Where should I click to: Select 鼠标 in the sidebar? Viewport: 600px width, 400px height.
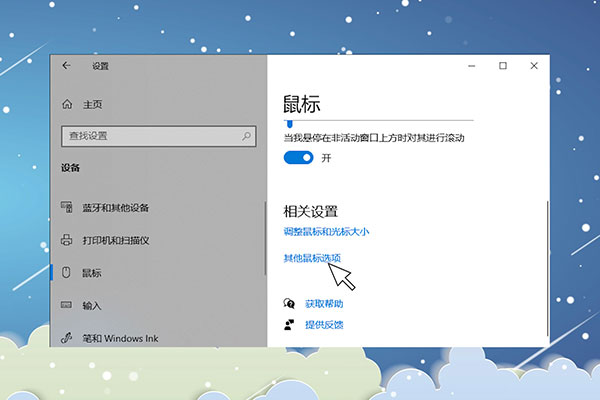(92, 272)
